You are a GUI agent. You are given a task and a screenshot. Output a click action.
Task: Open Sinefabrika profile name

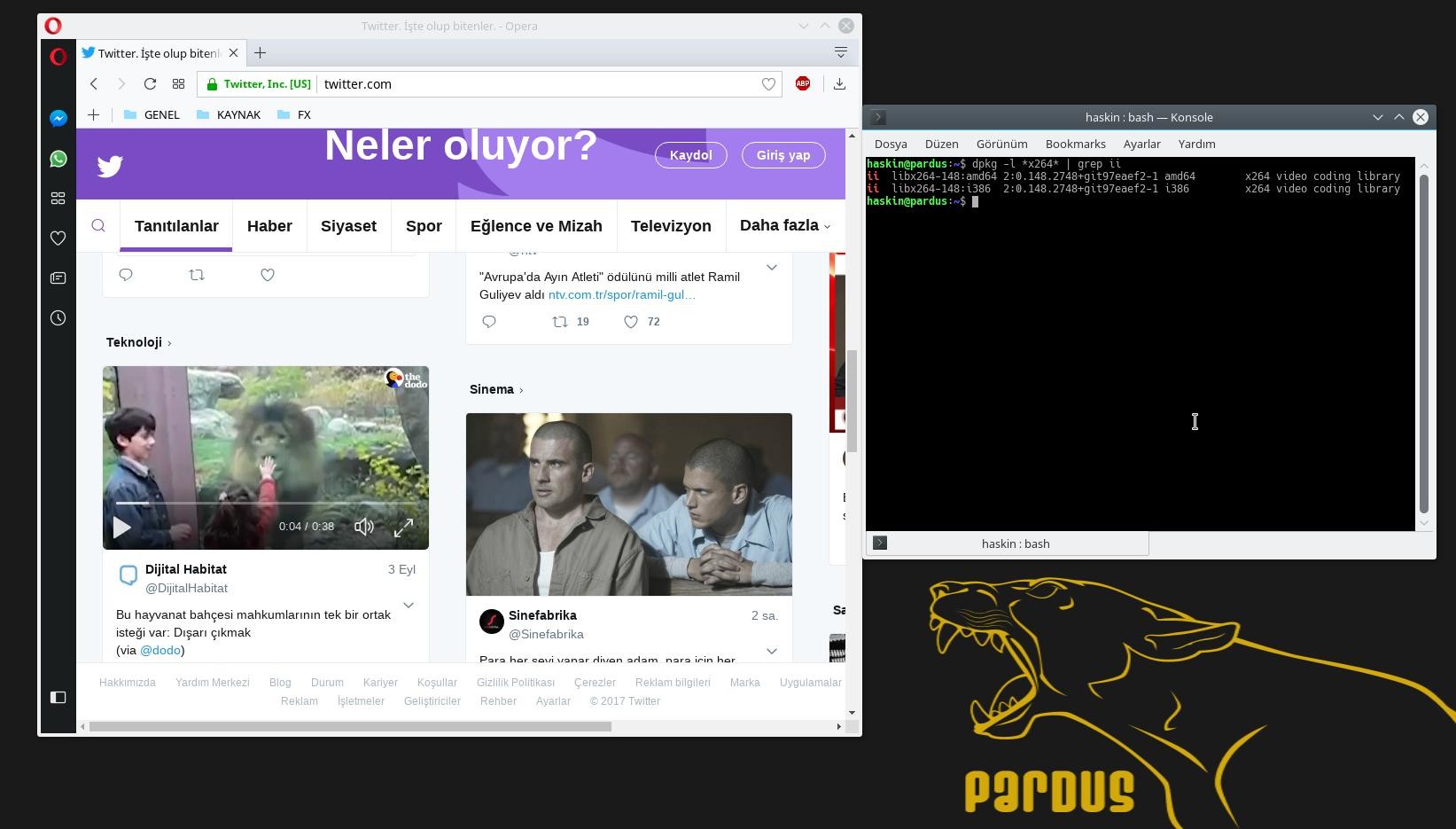click(x=542, y=615)
